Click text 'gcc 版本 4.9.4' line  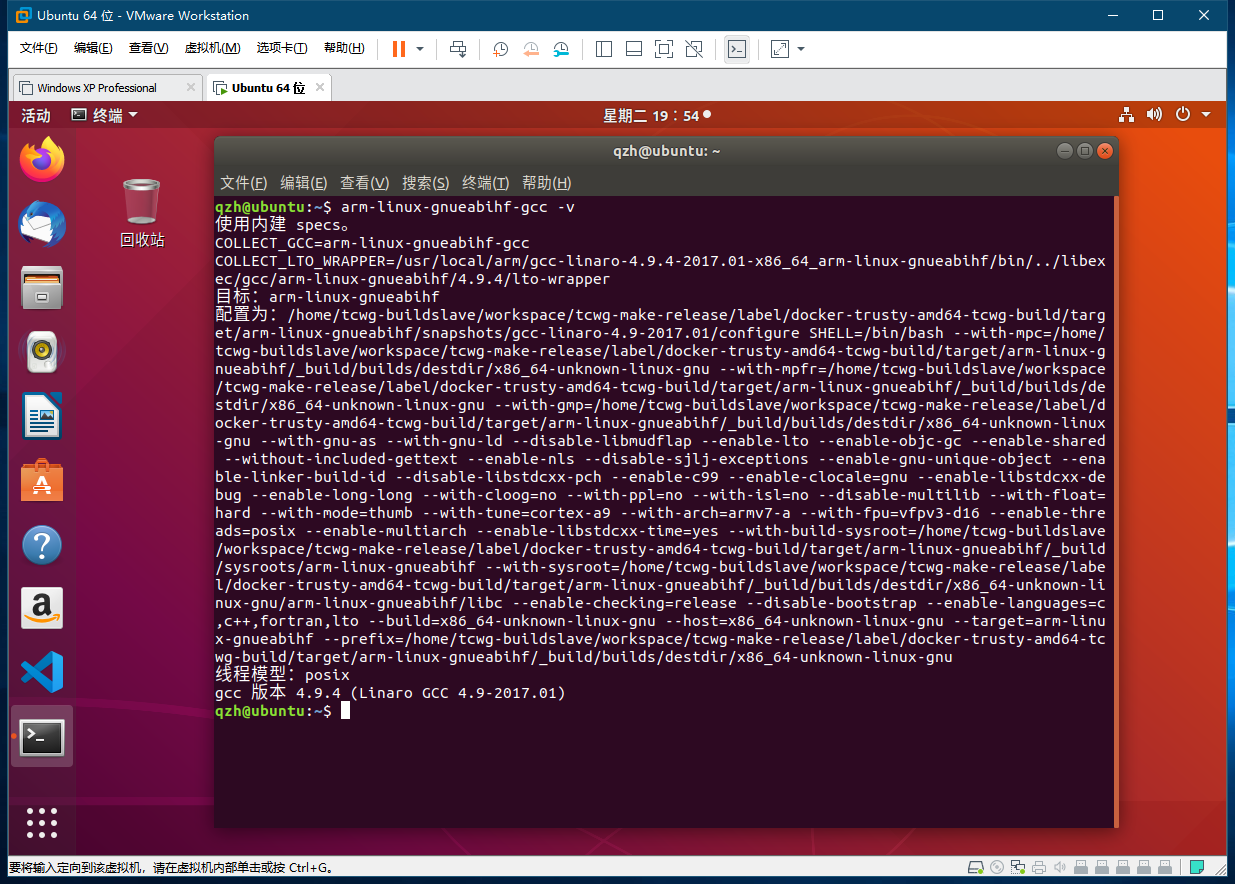coord(390,692)
